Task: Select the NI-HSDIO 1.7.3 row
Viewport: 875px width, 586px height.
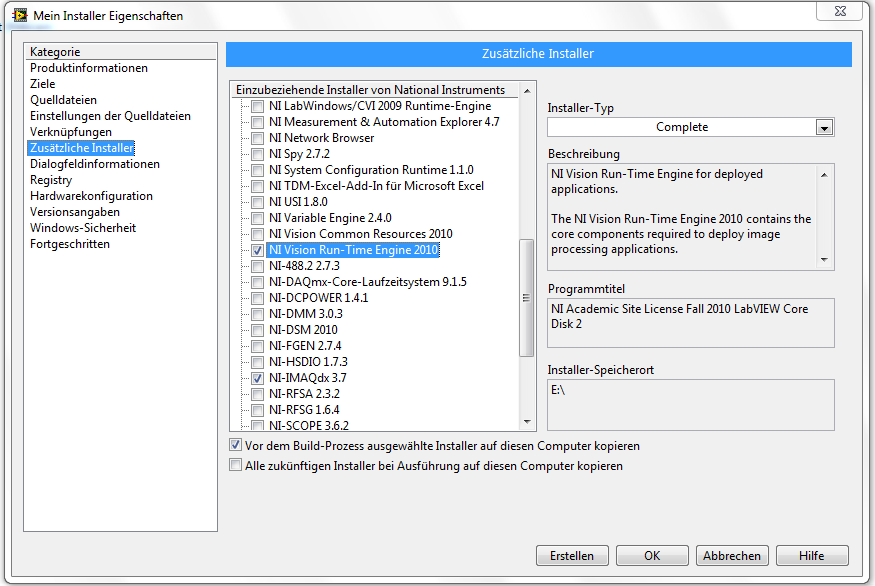Action: tap(308, 362)
